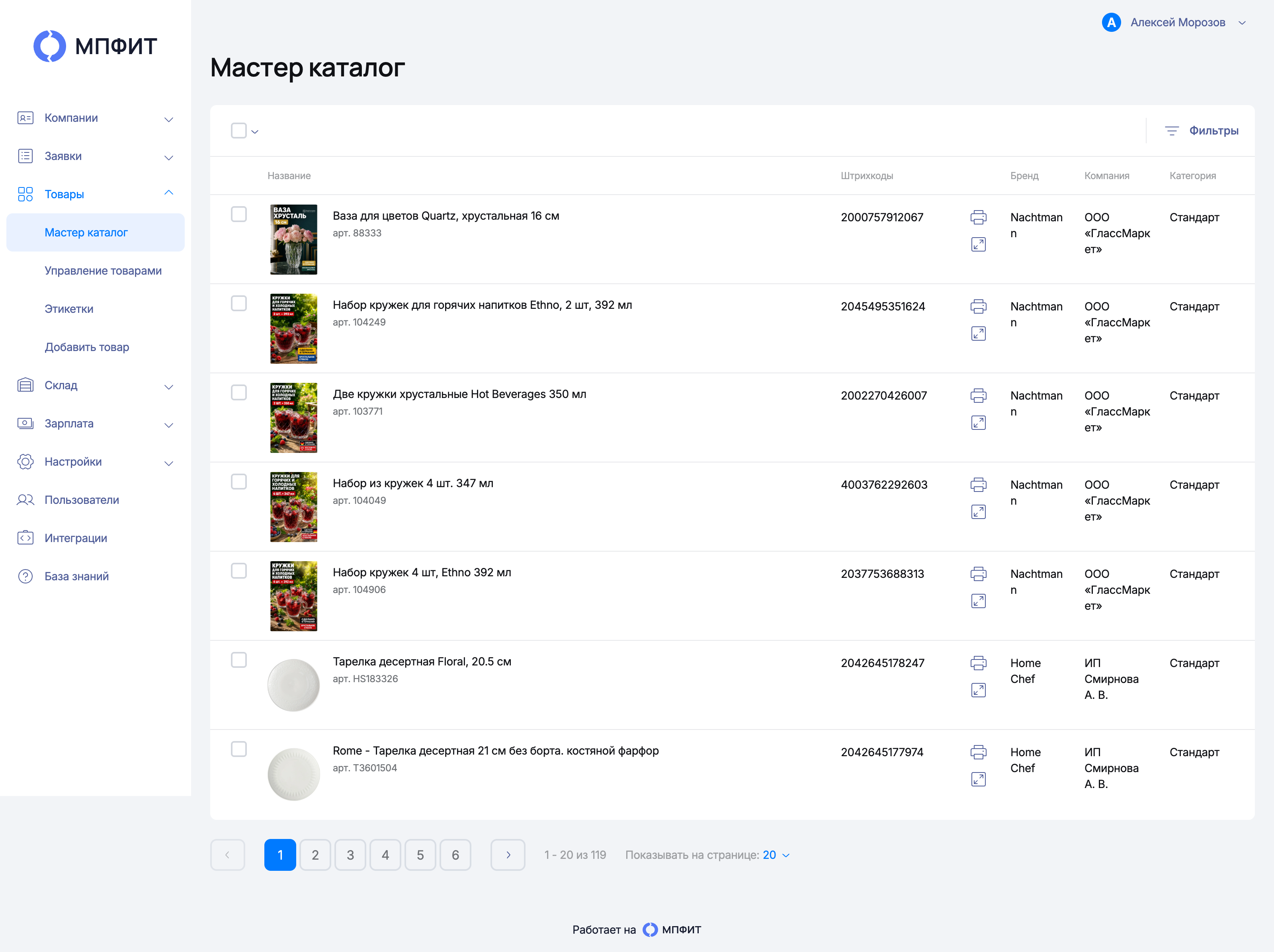Select checkbox for Quartz vase row
Image resolution: width=1274 pixels, height=952 pixels.
pyautogui.click(x=238, y=214)
